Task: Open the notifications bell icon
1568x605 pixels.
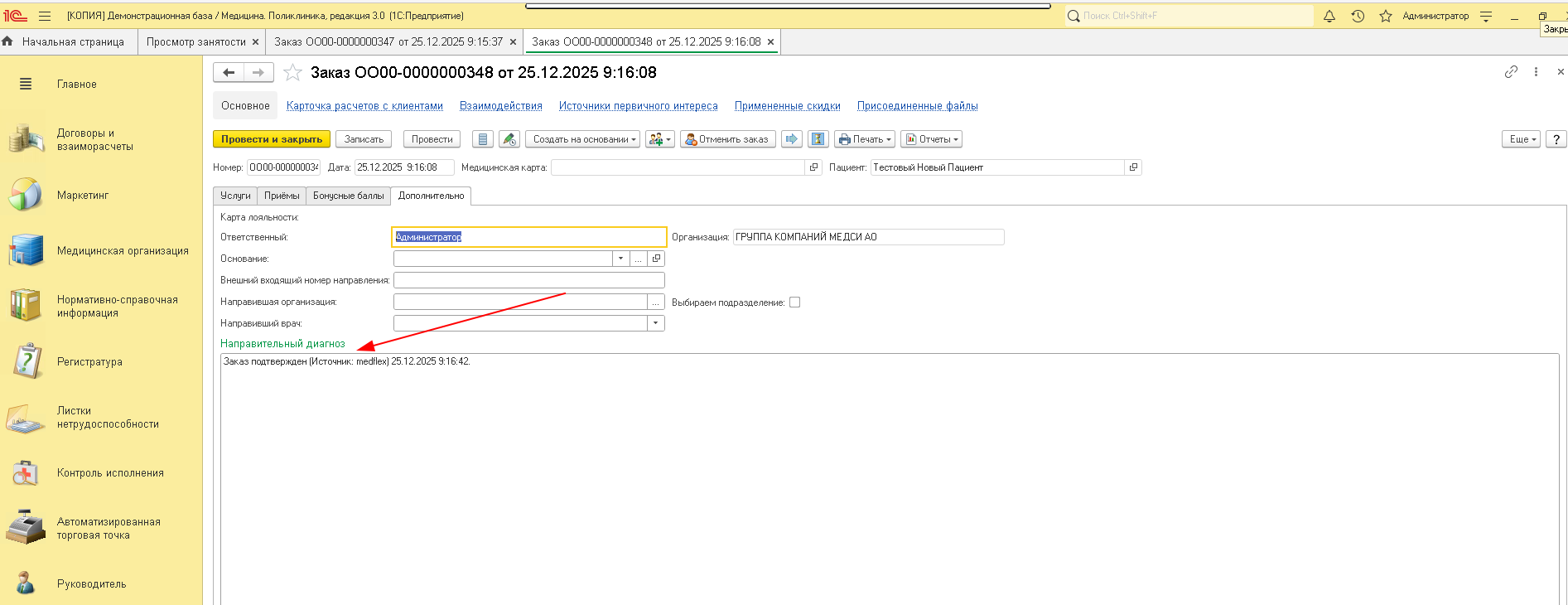Action: pyautogui.click(x=1329, y=16)
